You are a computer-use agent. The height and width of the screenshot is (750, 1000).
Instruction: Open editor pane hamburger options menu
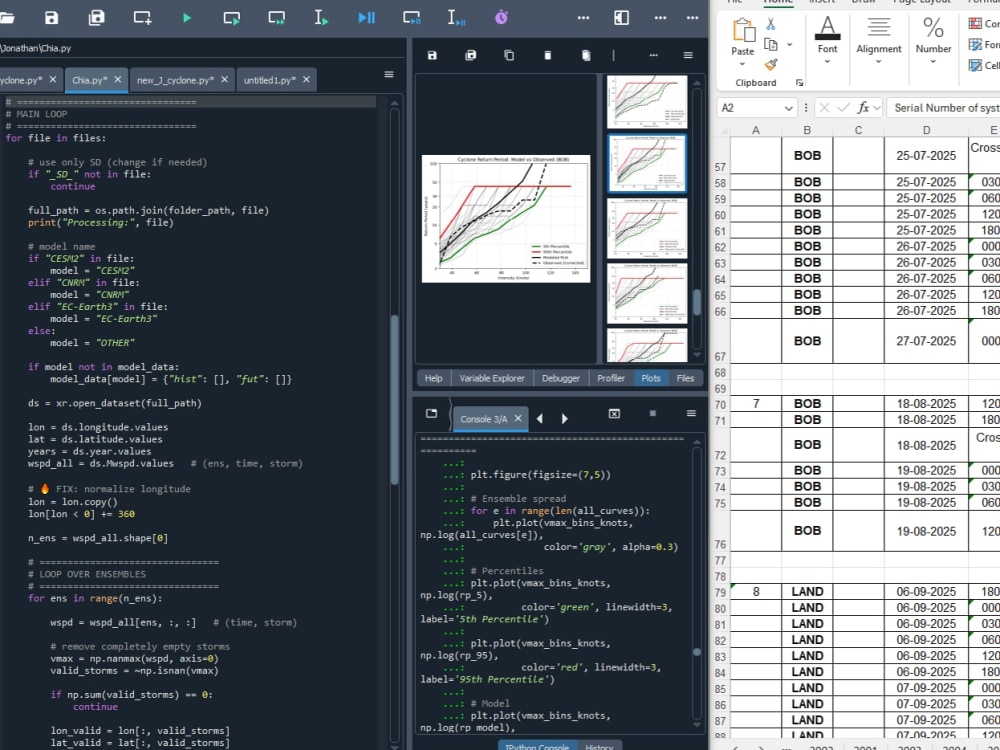[x=389, y=75]
